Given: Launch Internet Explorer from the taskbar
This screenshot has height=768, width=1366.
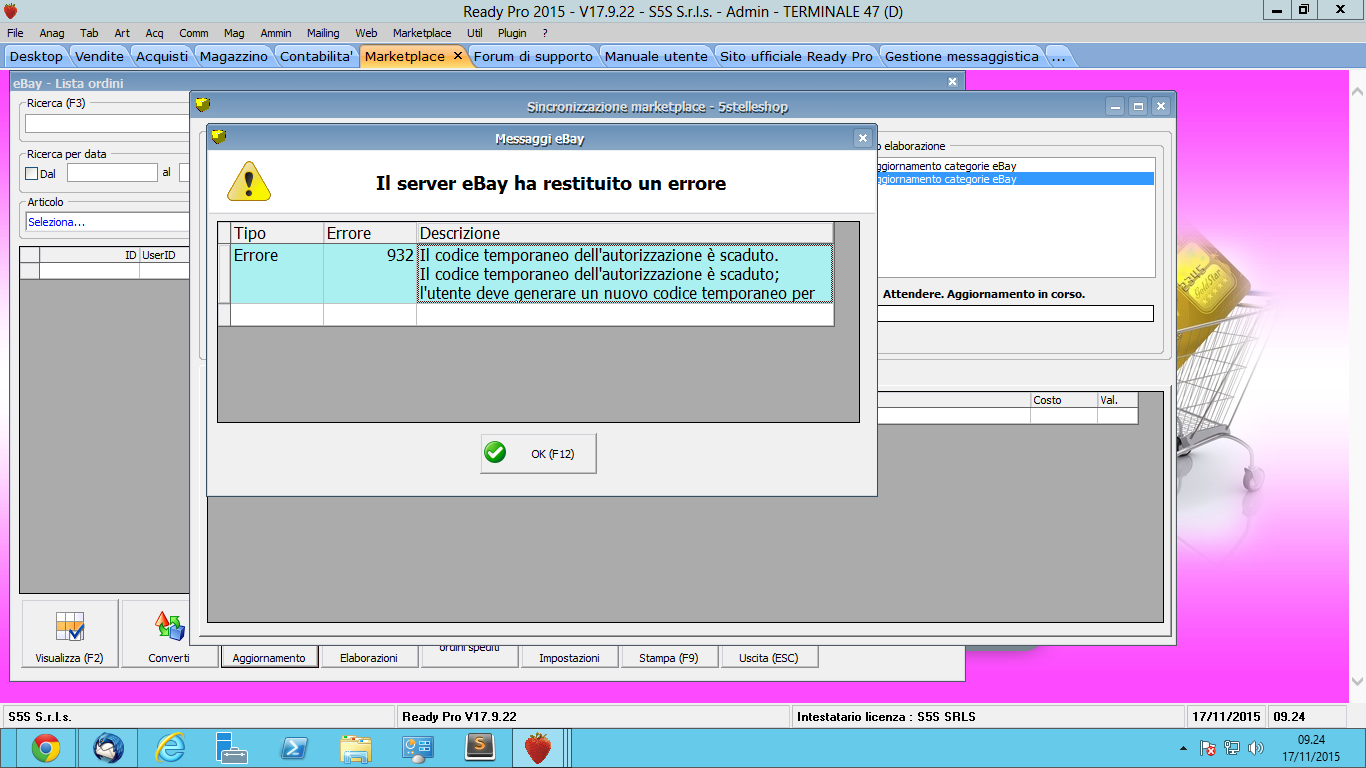Looking at the screenshot, I should tap(170, 748).
